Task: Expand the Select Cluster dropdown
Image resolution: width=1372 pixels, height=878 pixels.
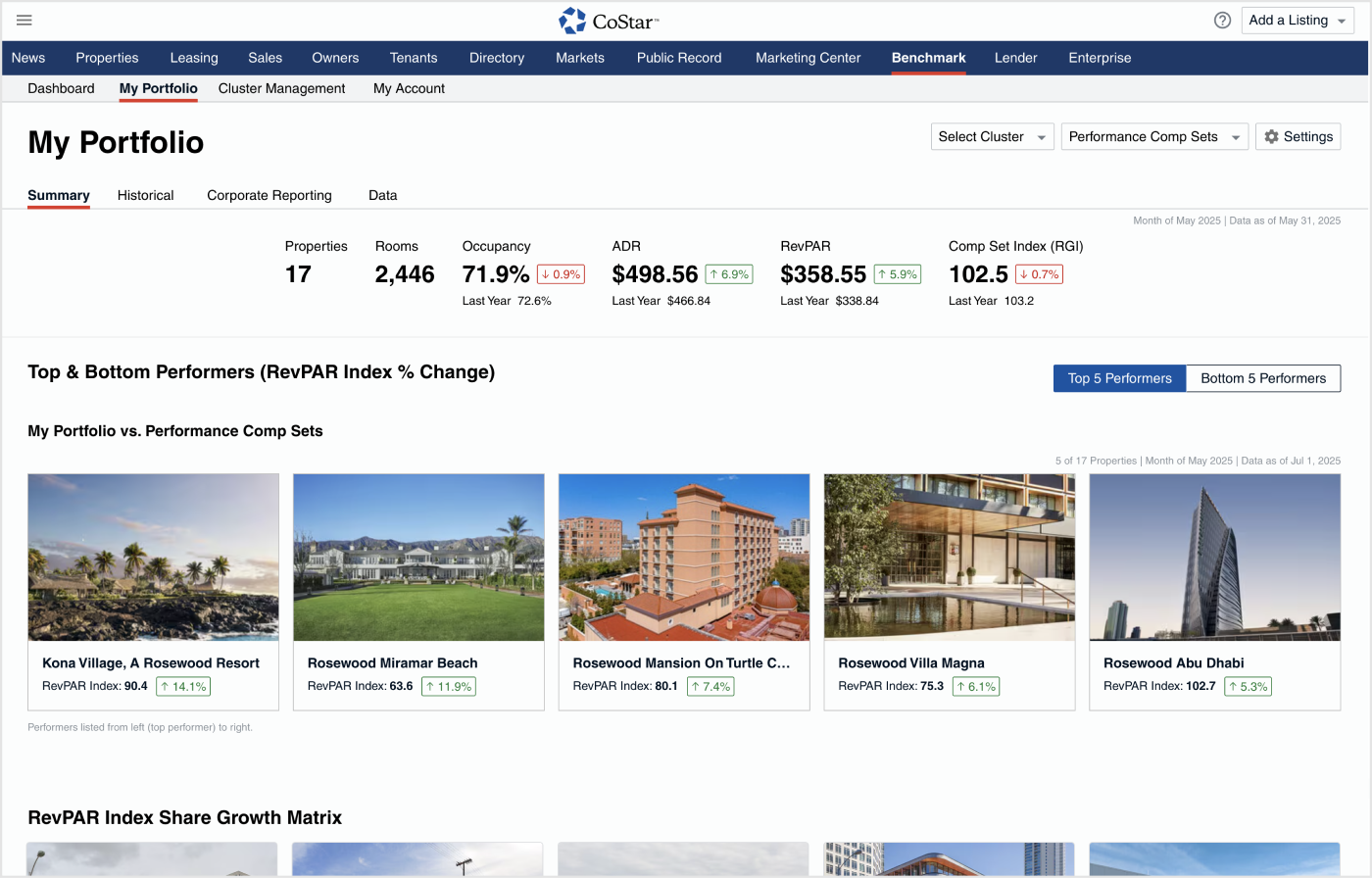Action: click(992, 137)
